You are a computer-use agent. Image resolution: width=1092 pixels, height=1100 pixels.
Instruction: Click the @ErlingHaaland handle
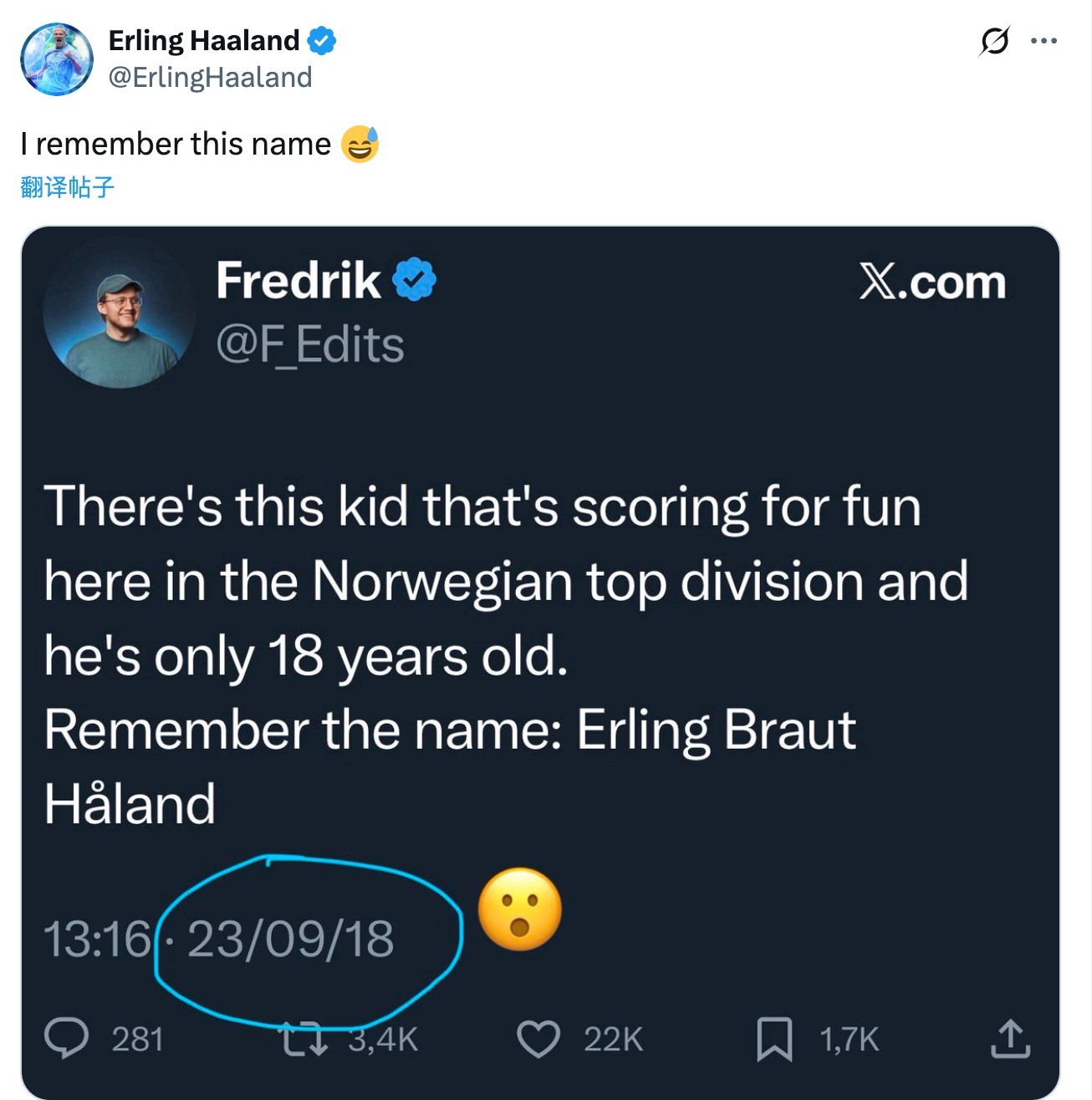(x=210, y=77)
